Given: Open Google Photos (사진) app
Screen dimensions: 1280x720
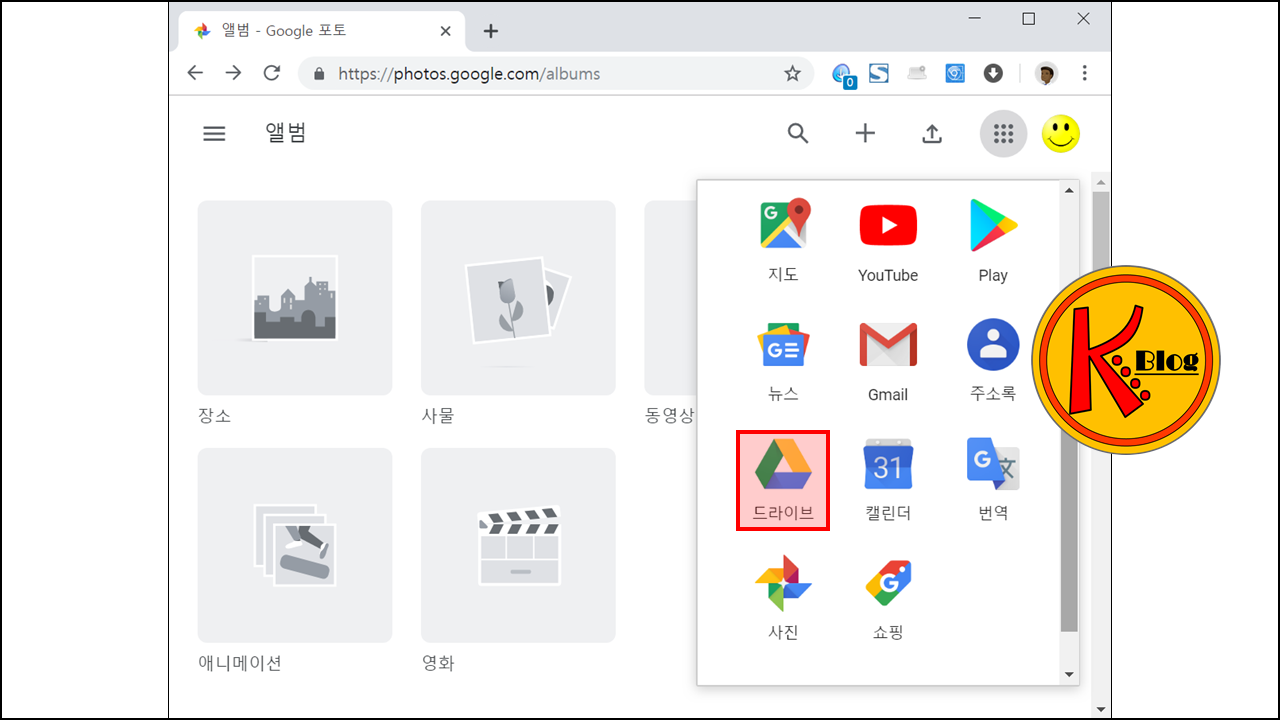Looking at the screenshot, I should coord(783,598).
